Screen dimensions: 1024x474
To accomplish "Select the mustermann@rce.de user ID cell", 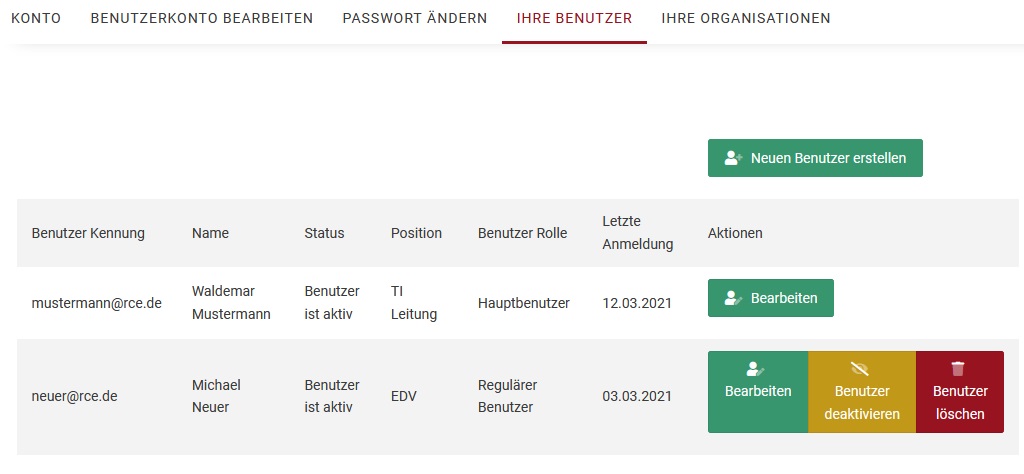I will pyautogui.click(x=97, y=303).
